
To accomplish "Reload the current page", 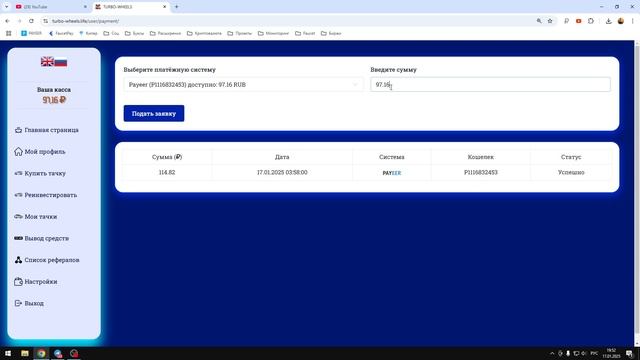I will pyautogui.click(x=31, y=21).
